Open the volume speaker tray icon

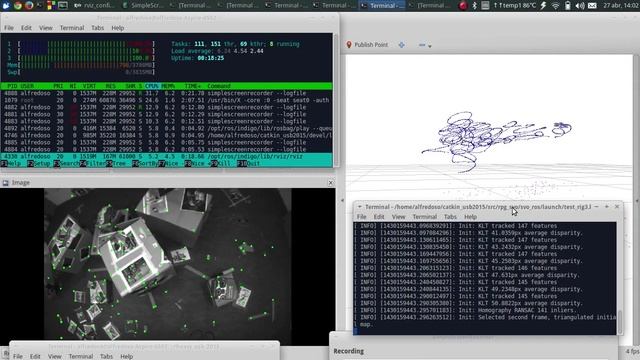coord(580,5)
